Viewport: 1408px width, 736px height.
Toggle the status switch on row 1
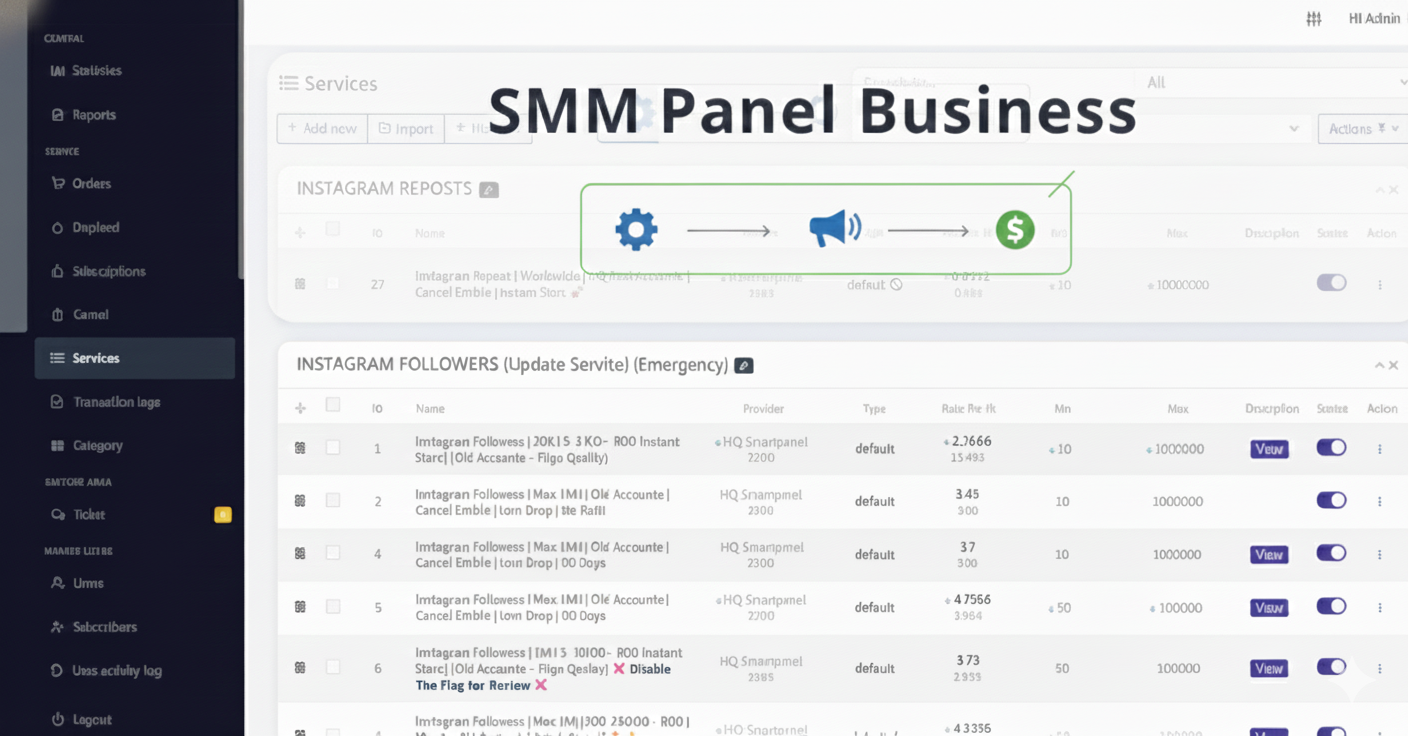pyautogui.click(x=1331, y=448)
